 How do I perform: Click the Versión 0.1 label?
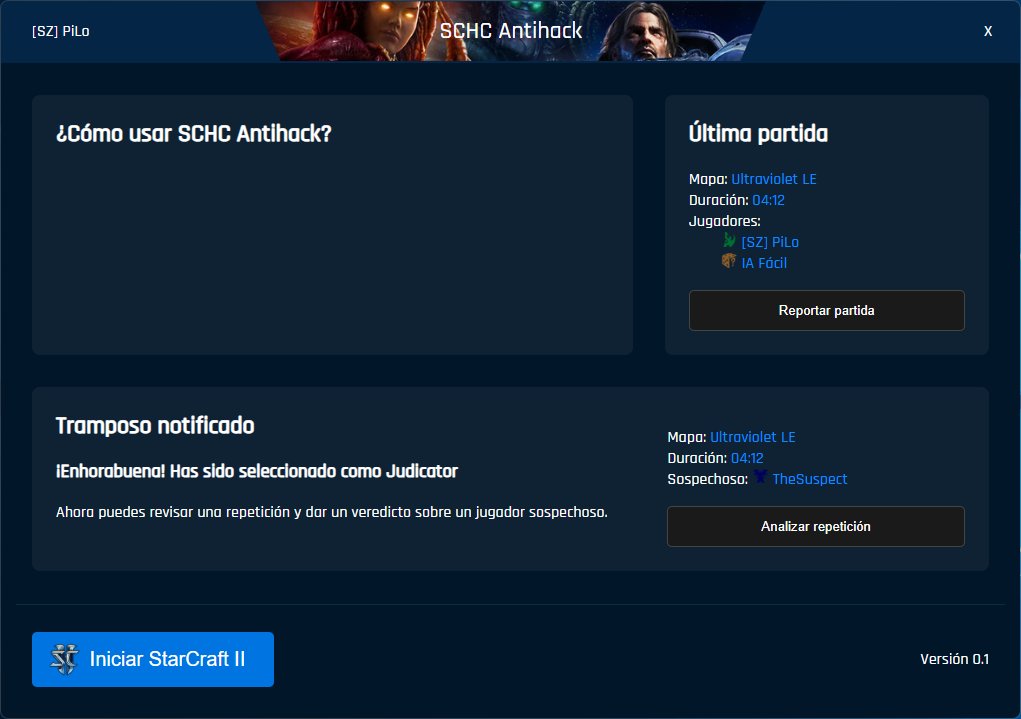[954, 659]
